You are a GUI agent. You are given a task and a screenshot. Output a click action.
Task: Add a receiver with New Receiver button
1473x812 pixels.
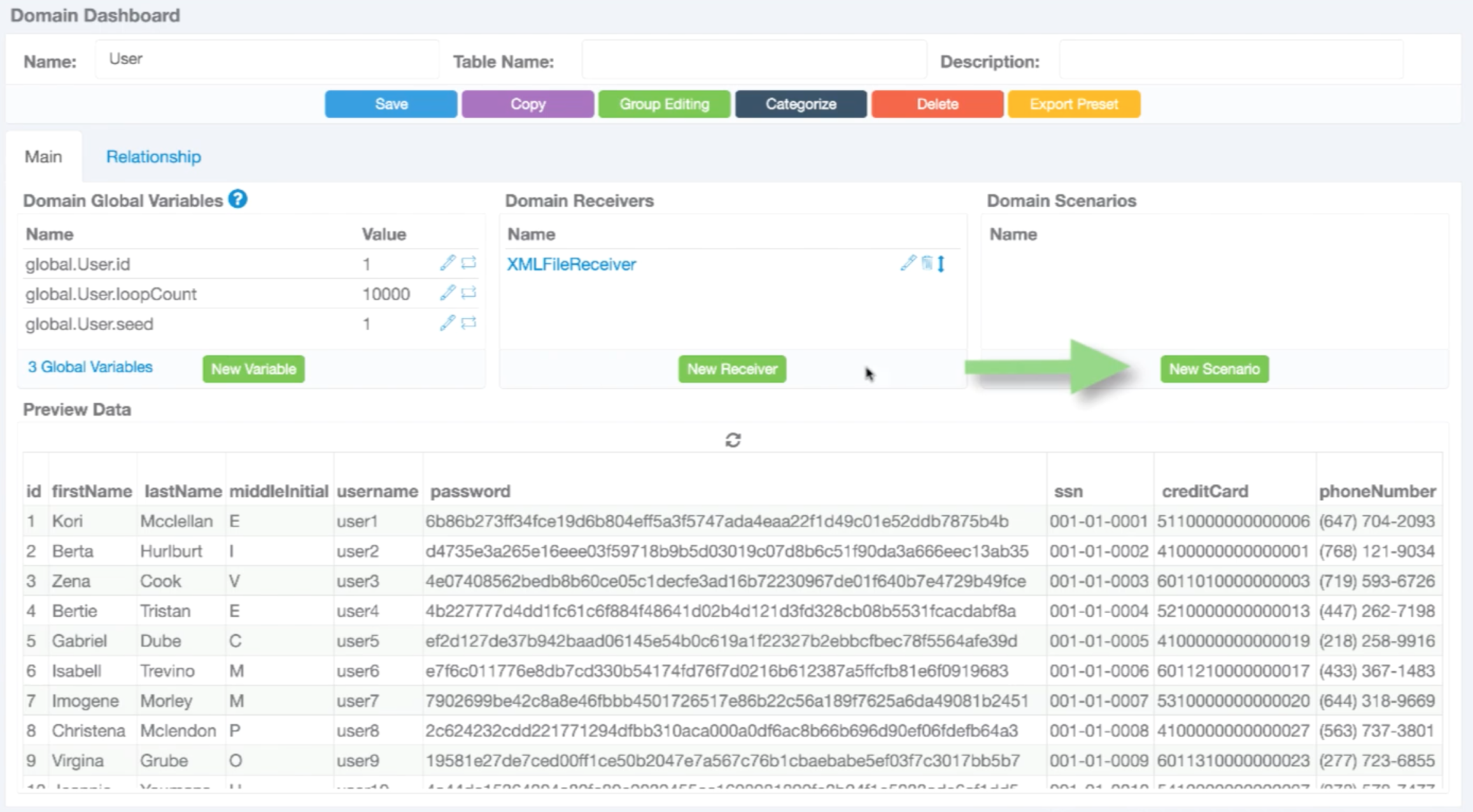click(x=732, y=369)
